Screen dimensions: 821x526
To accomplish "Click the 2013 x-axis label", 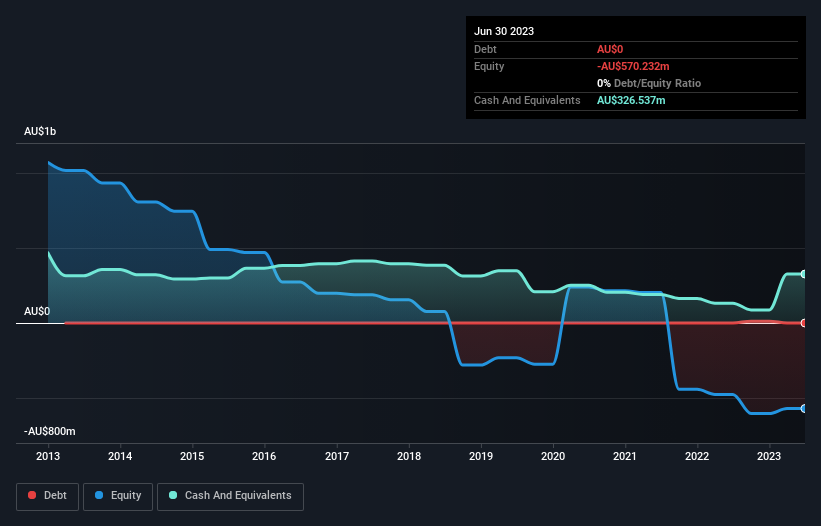I will point(48,456).
